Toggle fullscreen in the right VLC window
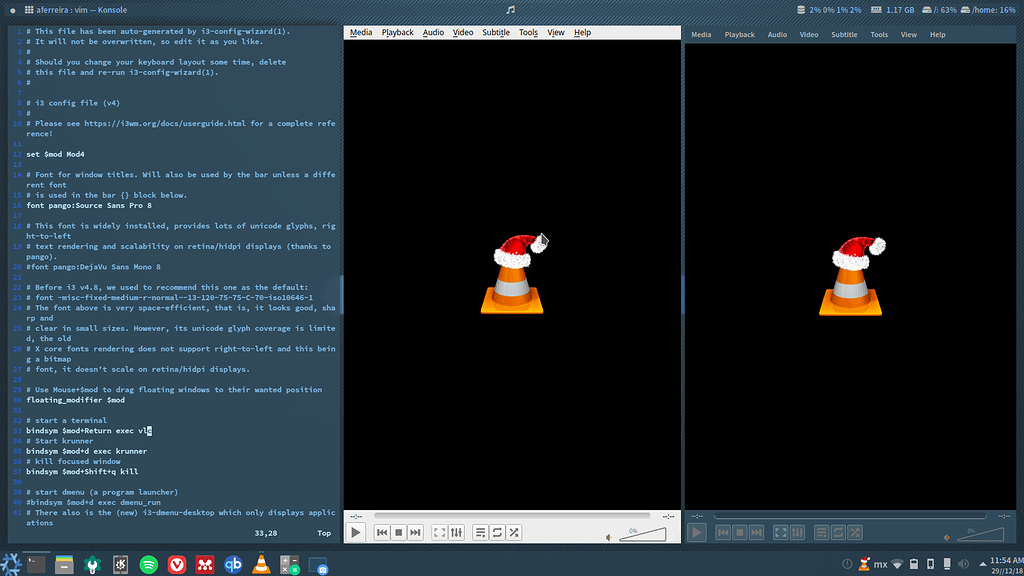Screen dimensions: 1024x576 click(x=781, y=533)
